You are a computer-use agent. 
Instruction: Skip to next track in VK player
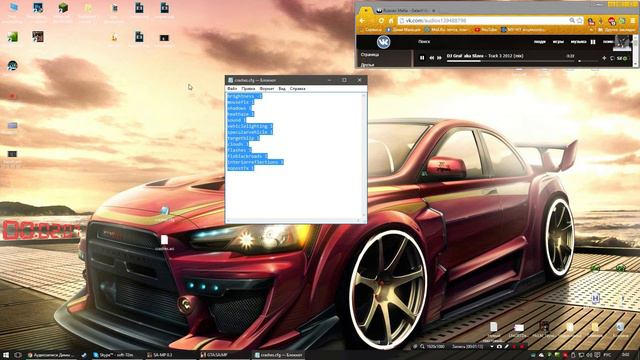pyautogui.click(x=439, y=58)
